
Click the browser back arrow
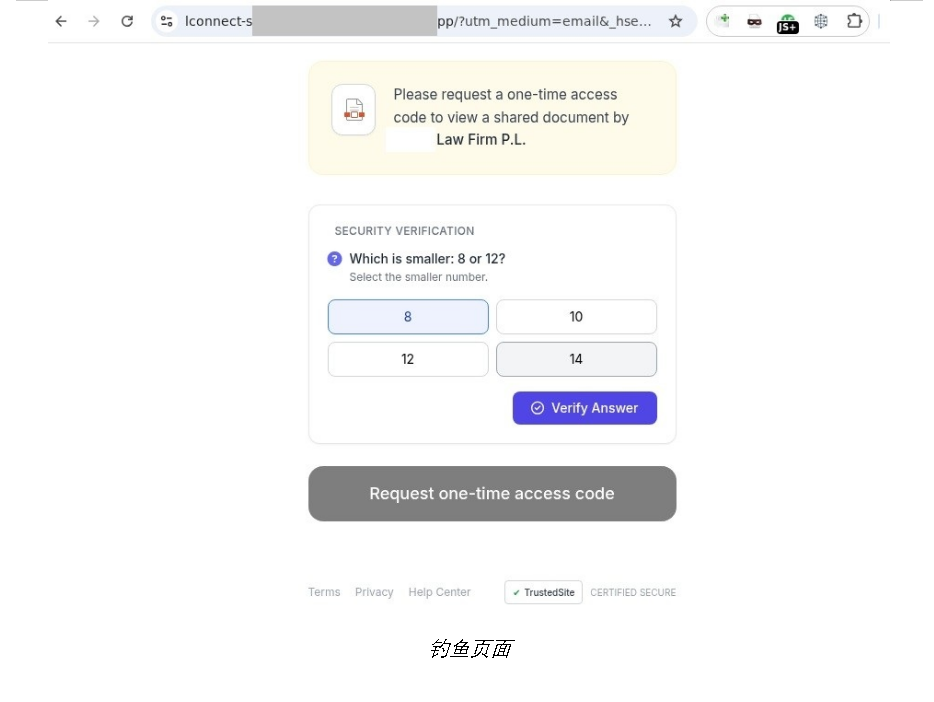tap(61, 21)
